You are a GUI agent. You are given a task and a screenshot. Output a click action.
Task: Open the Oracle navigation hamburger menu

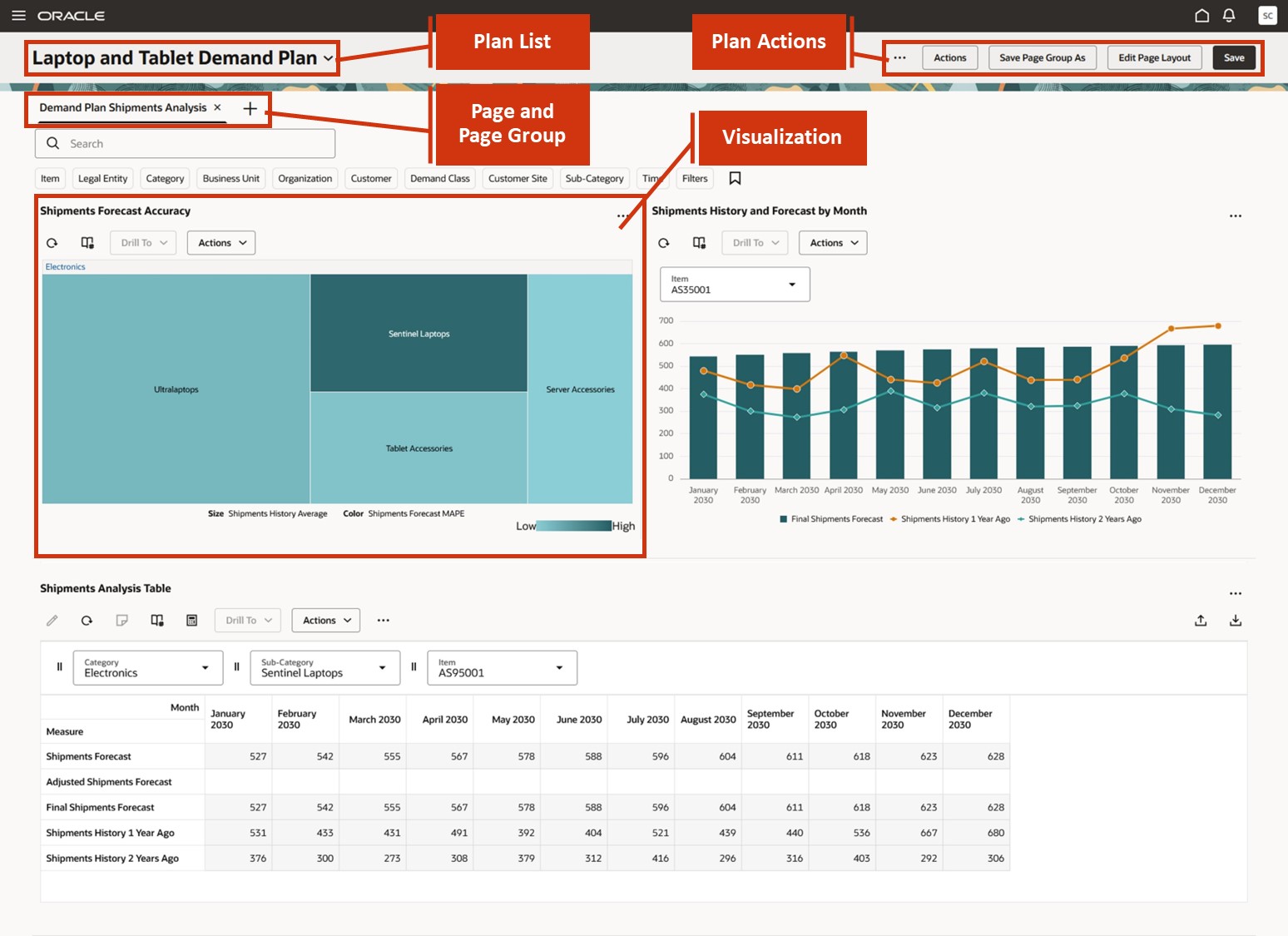point(18,16)
